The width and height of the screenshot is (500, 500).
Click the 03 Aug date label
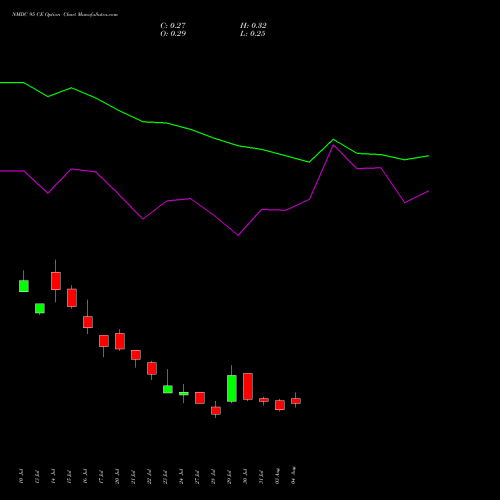coord(277,476)
